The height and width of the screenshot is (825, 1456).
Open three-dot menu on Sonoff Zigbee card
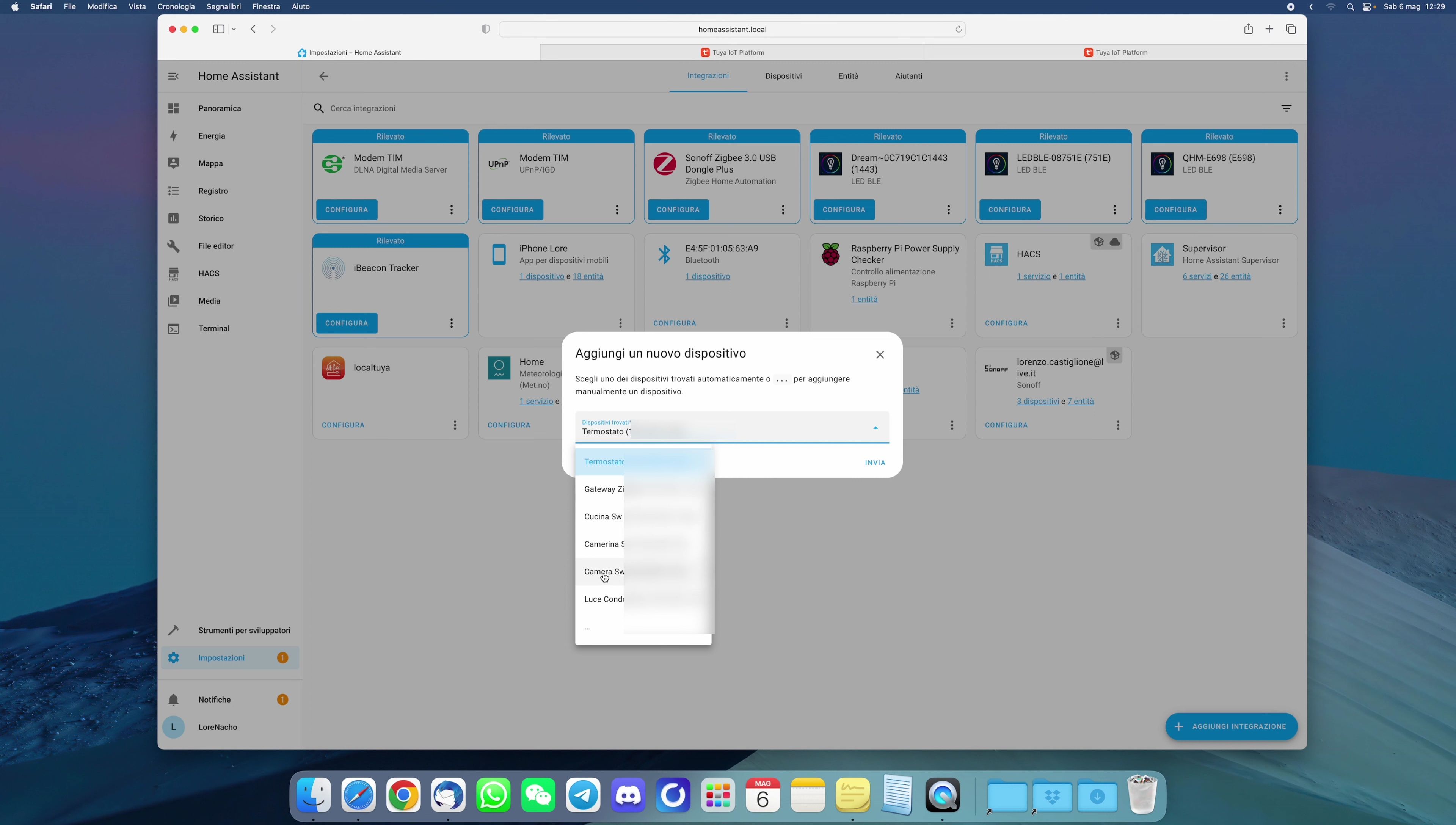(783, 210)
